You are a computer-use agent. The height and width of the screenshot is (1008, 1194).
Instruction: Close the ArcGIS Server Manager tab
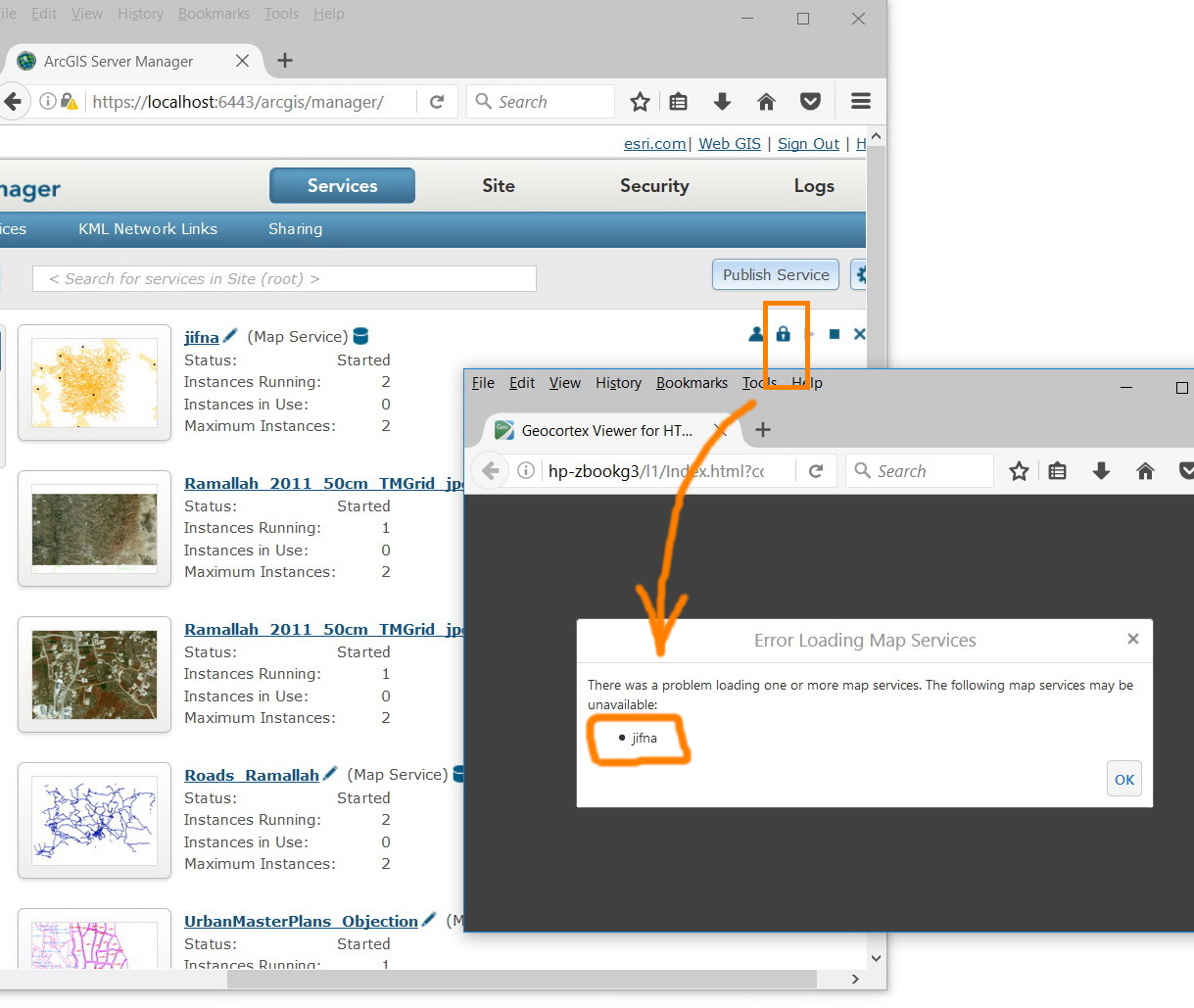click(242, 61)
